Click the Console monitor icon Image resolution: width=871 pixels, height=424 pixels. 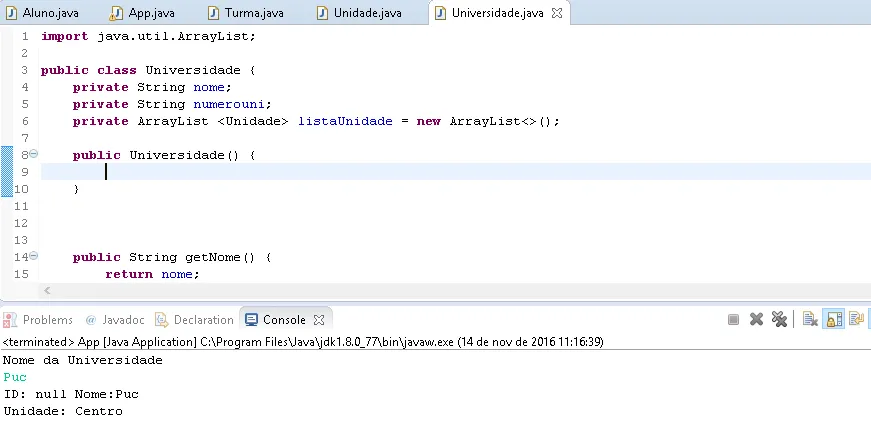coord(251,320)
